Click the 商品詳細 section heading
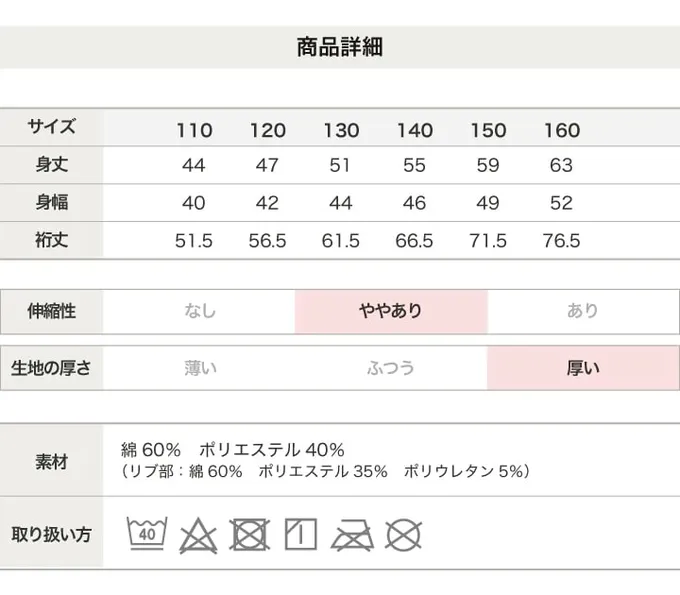 point(340,47)
